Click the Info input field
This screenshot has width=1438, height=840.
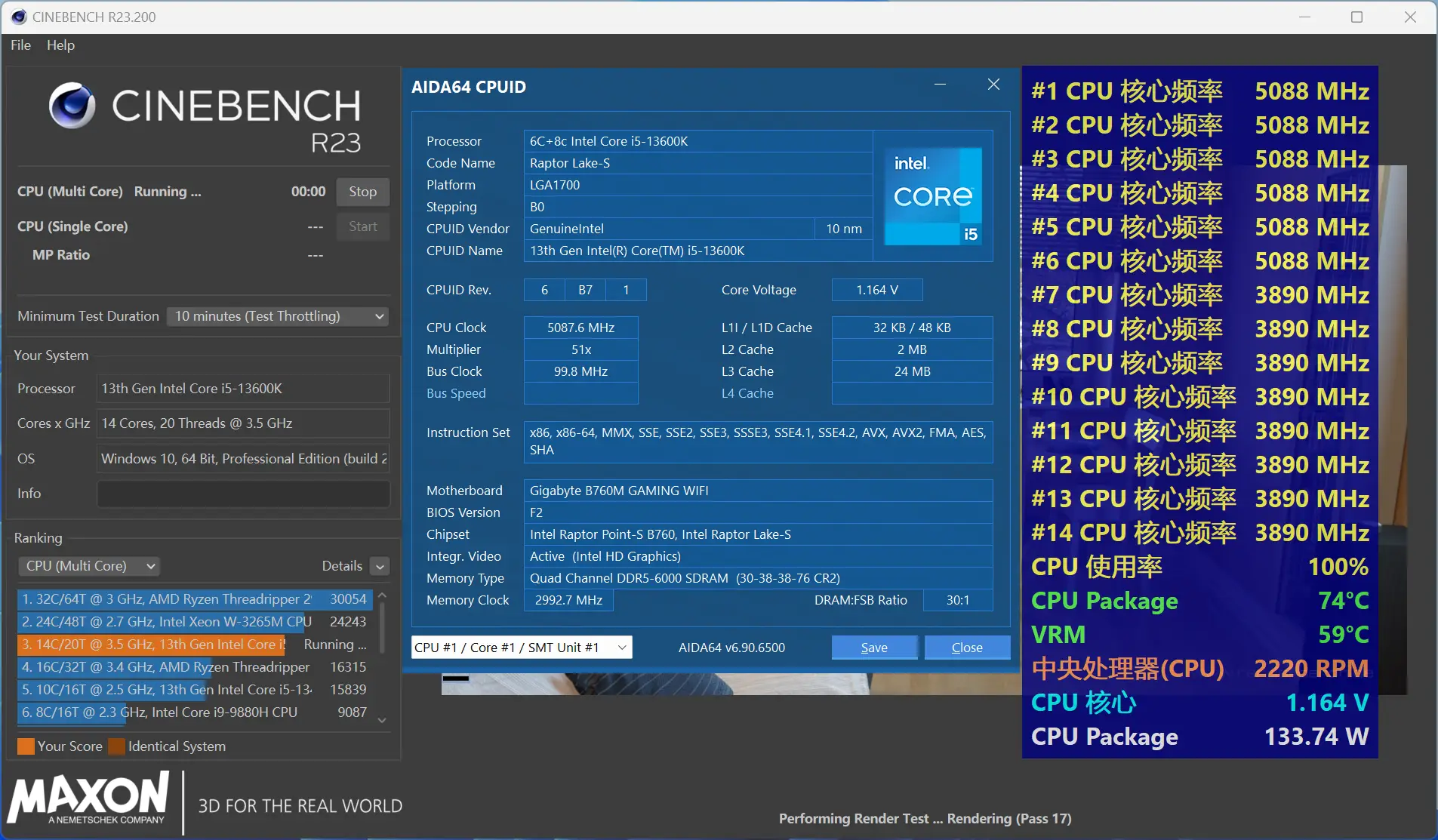click(243, 494)
